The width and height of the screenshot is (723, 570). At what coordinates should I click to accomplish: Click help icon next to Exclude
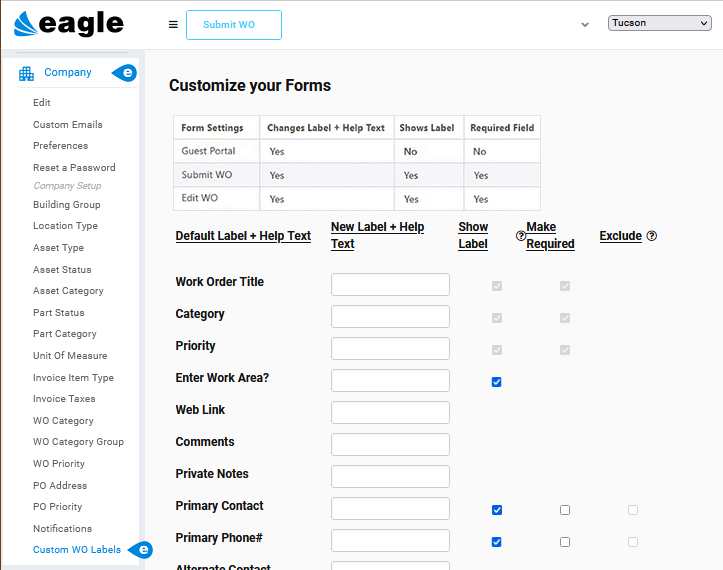(652, 236)
